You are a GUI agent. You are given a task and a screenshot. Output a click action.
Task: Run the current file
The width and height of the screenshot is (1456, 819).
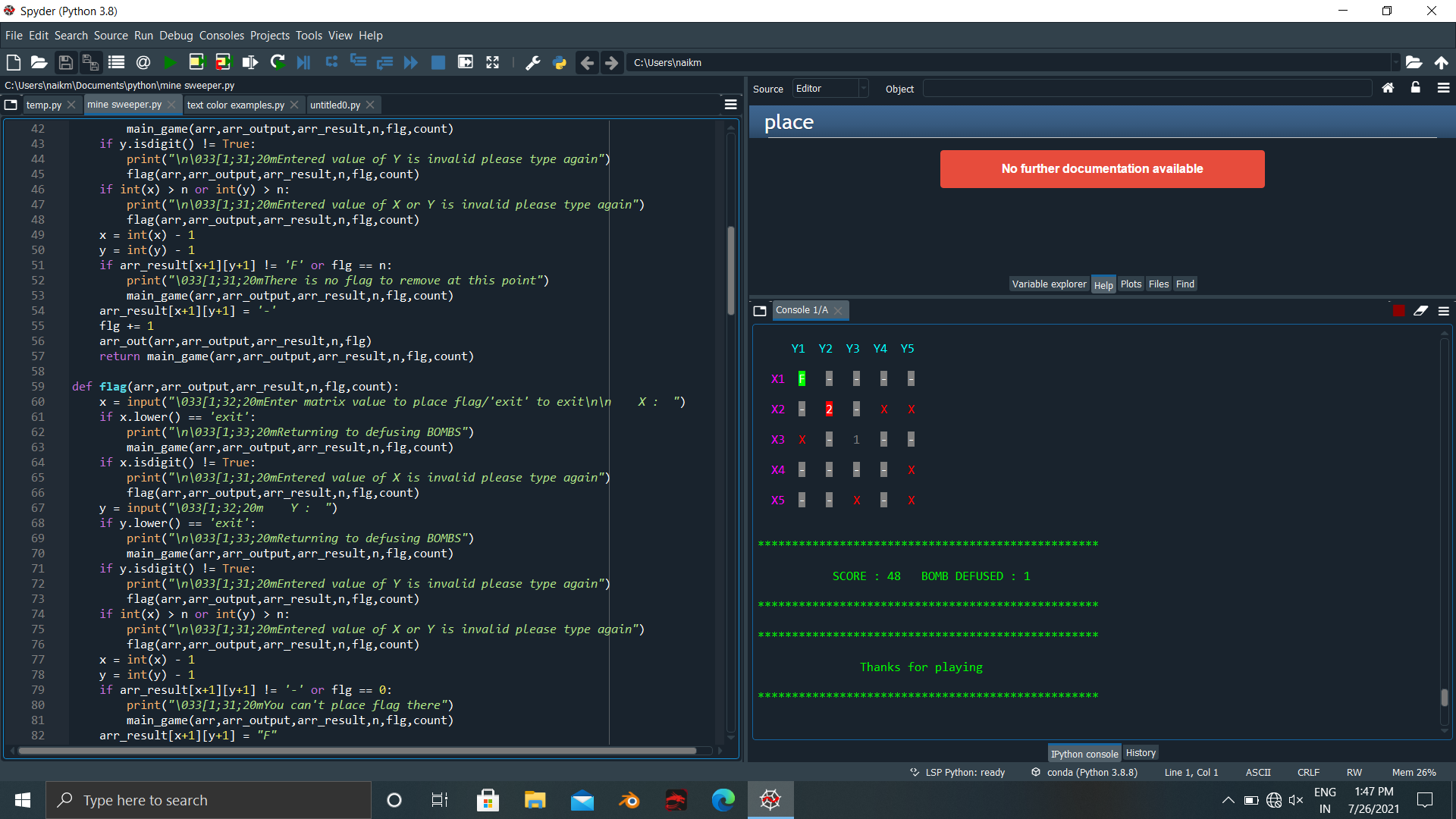click(170, 62)
